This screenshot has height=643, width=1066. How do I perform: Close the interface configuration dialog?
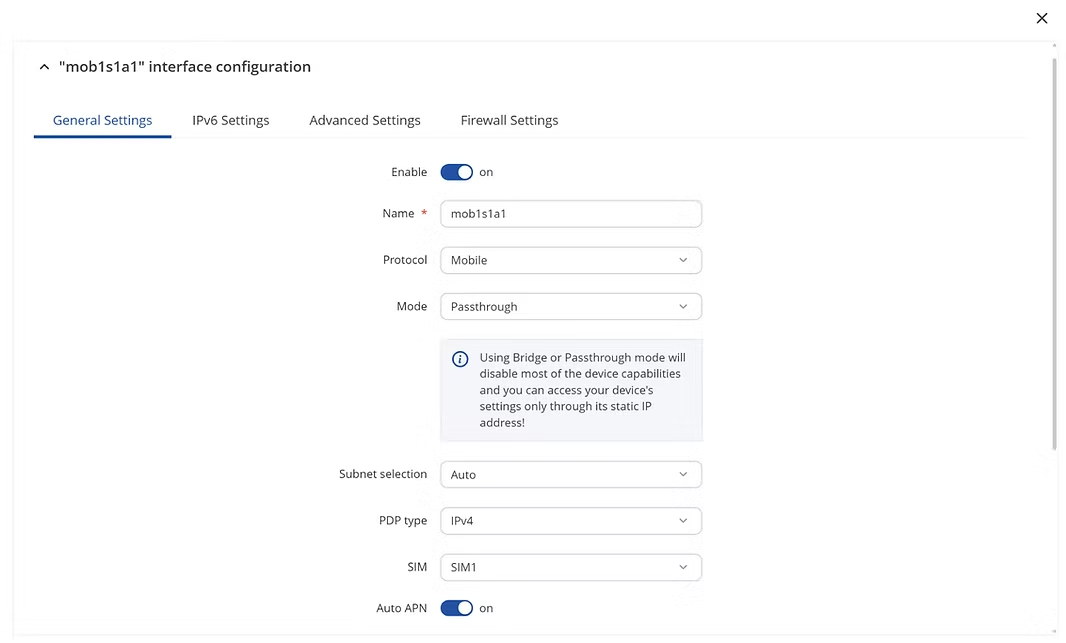(x=1041, y=18)
